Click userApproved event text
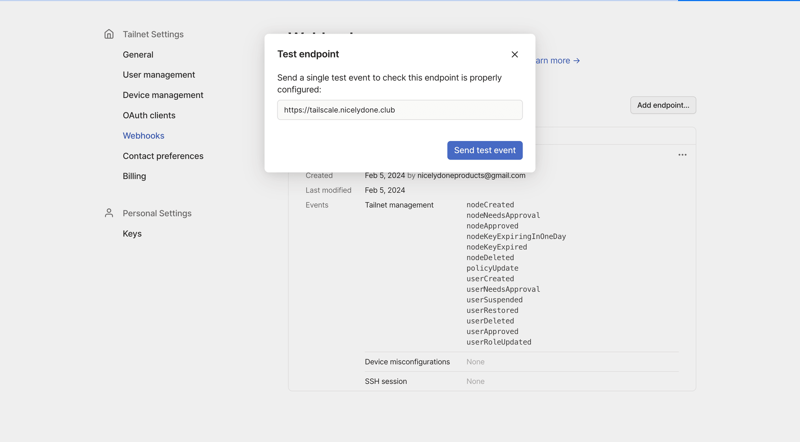This screenshot has height=442, width=800. (492, 331)
